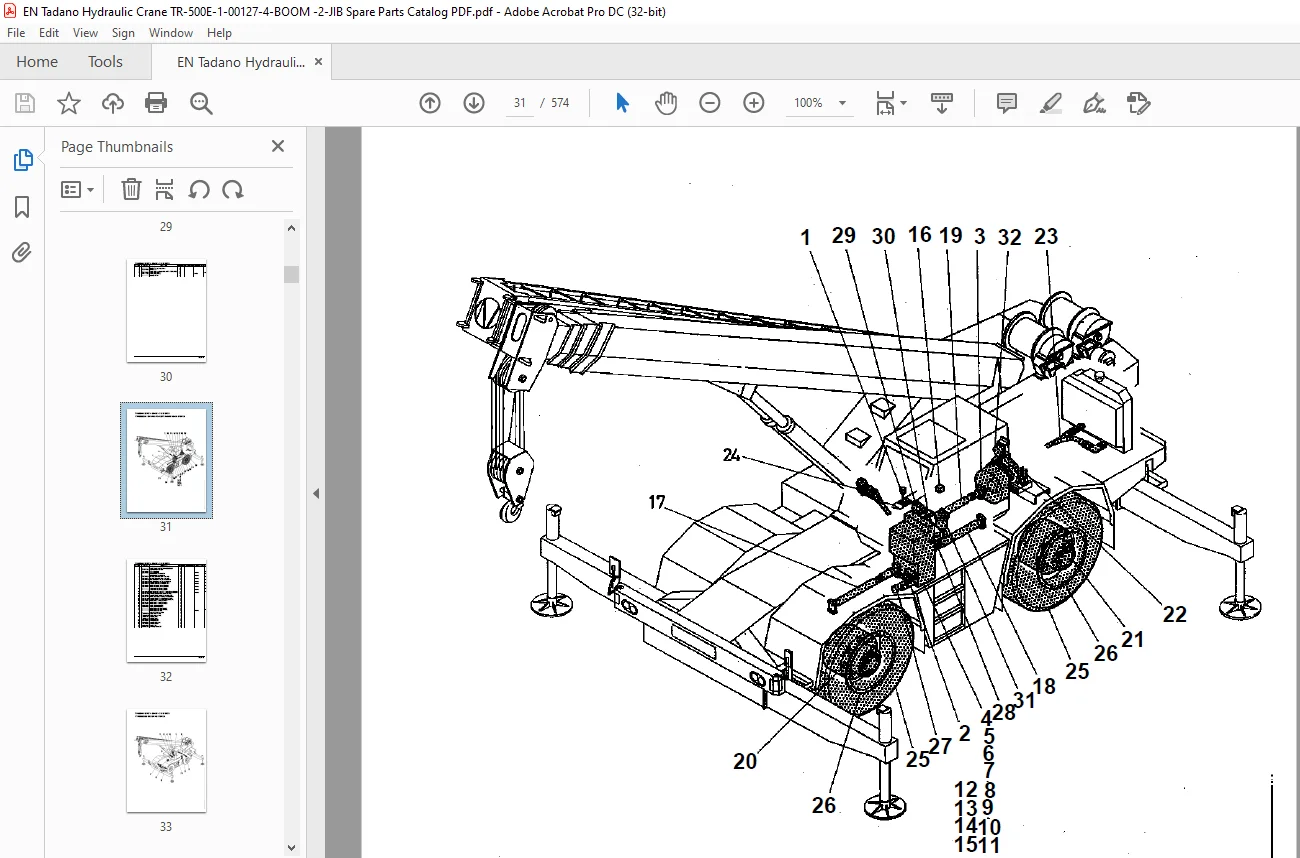Save the file with the floppy disk icon
Viewport: 1300px width, 858px height.
[x=25, y=103]
